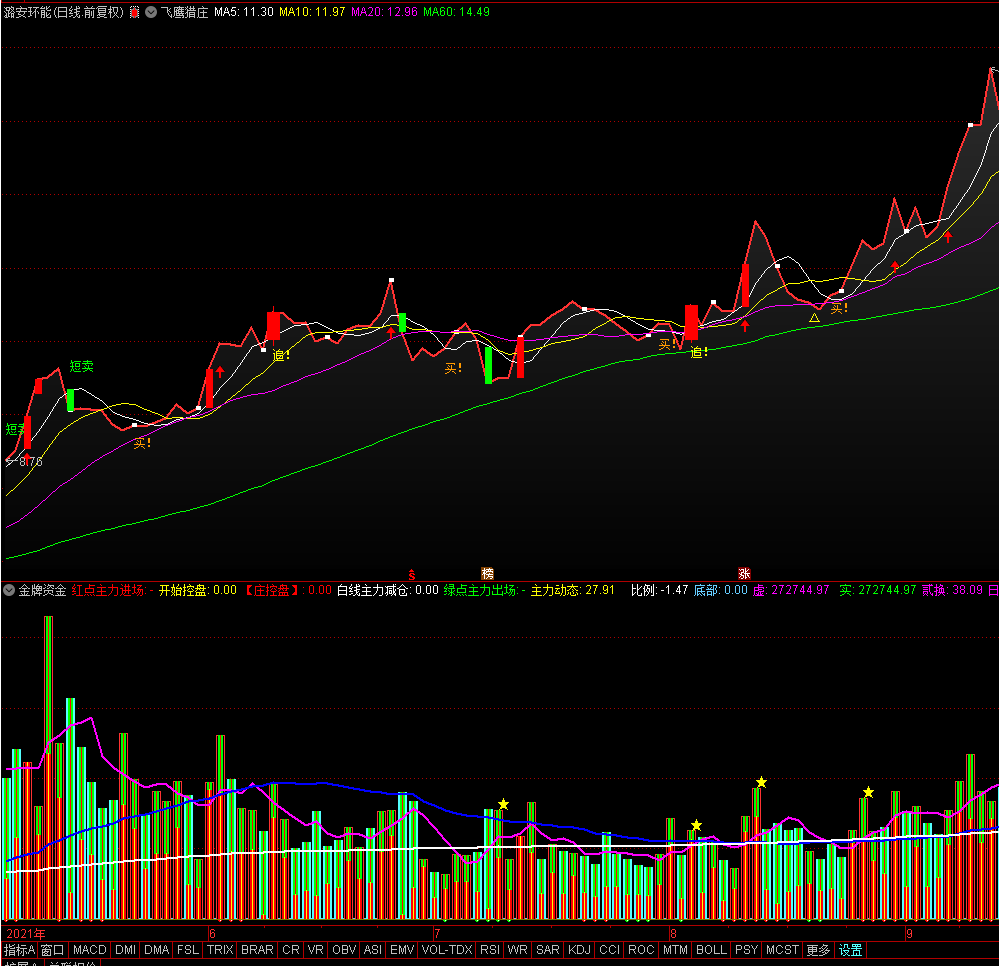This screenshot has width=999, height=966.
Task: Select the KDJ indicator tab
Action: click(579, 950)
